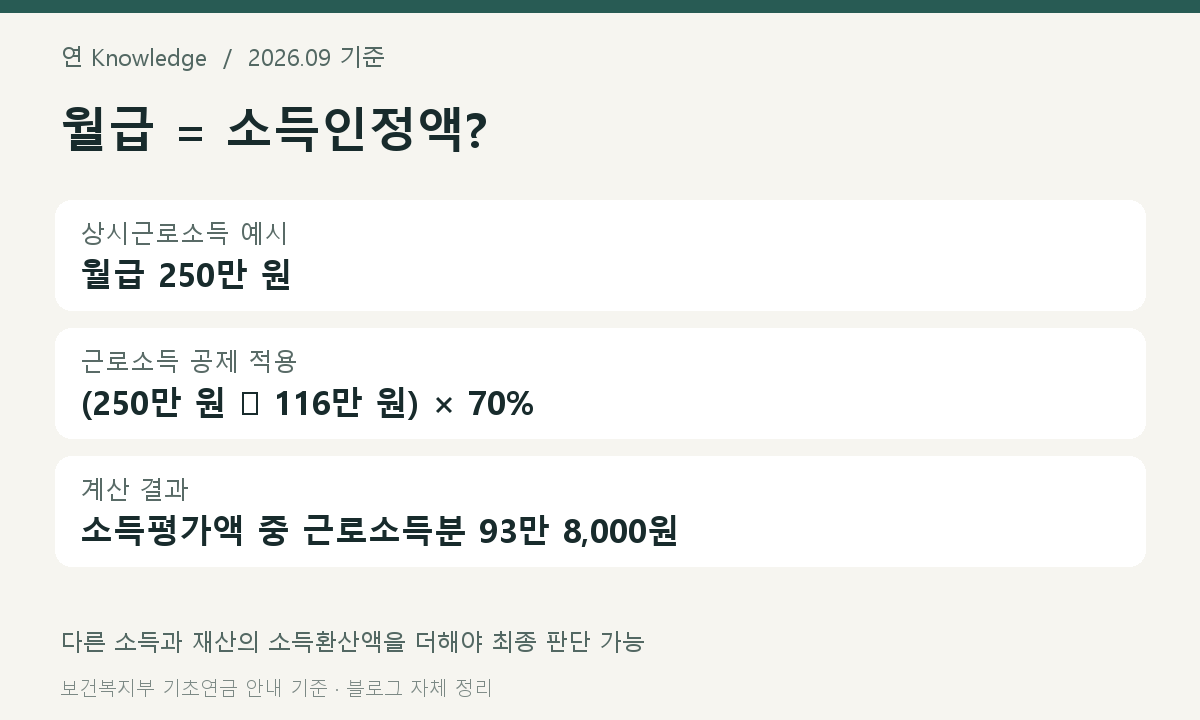Click the '월급' word in headline
This screenshot has height=720, width=1200.
[108, 130]
